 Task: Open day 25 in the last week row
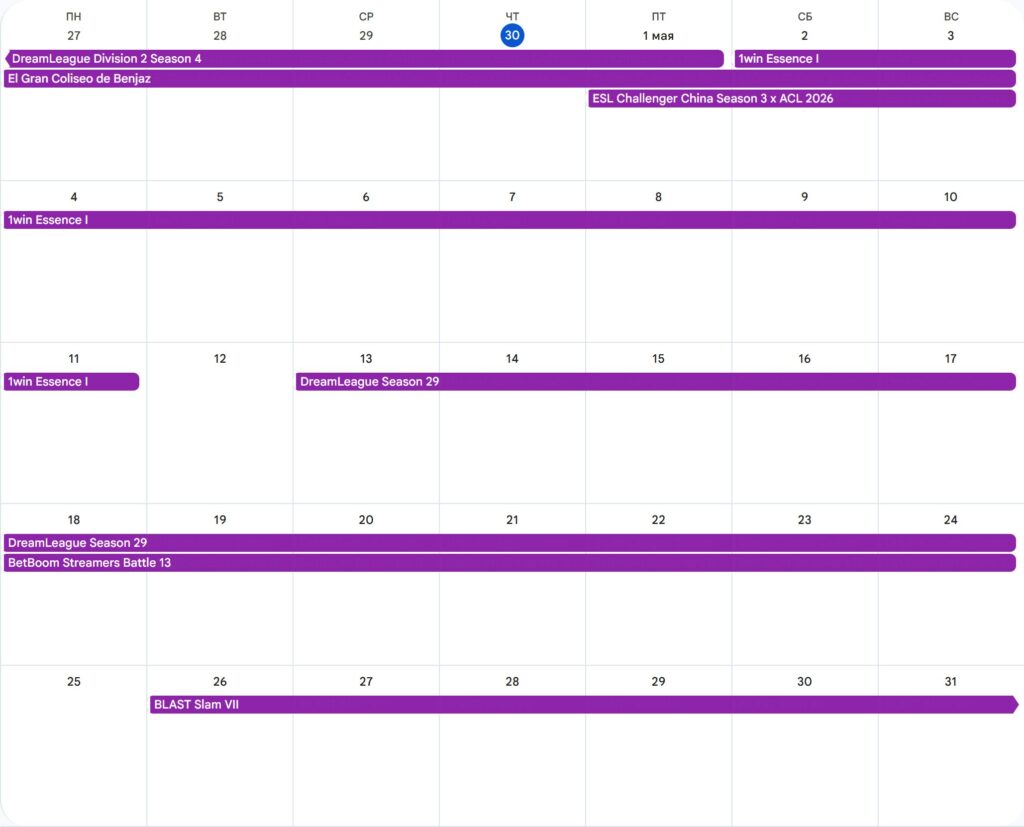74,682
